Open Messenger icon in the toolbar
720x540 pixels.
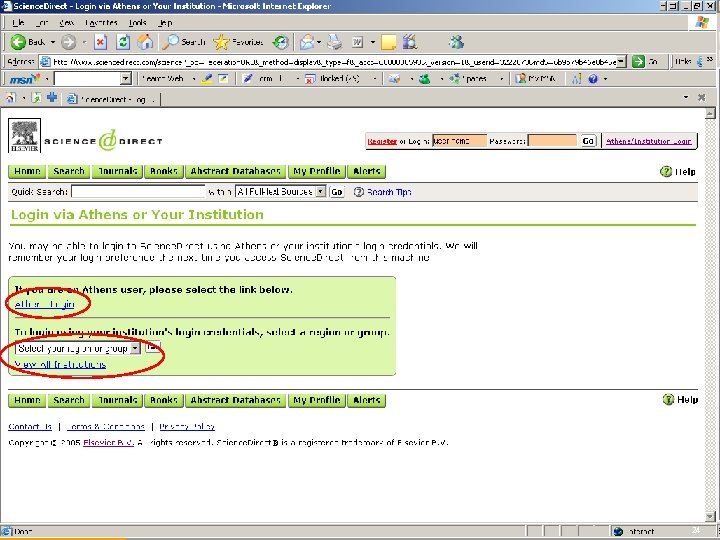456,42
